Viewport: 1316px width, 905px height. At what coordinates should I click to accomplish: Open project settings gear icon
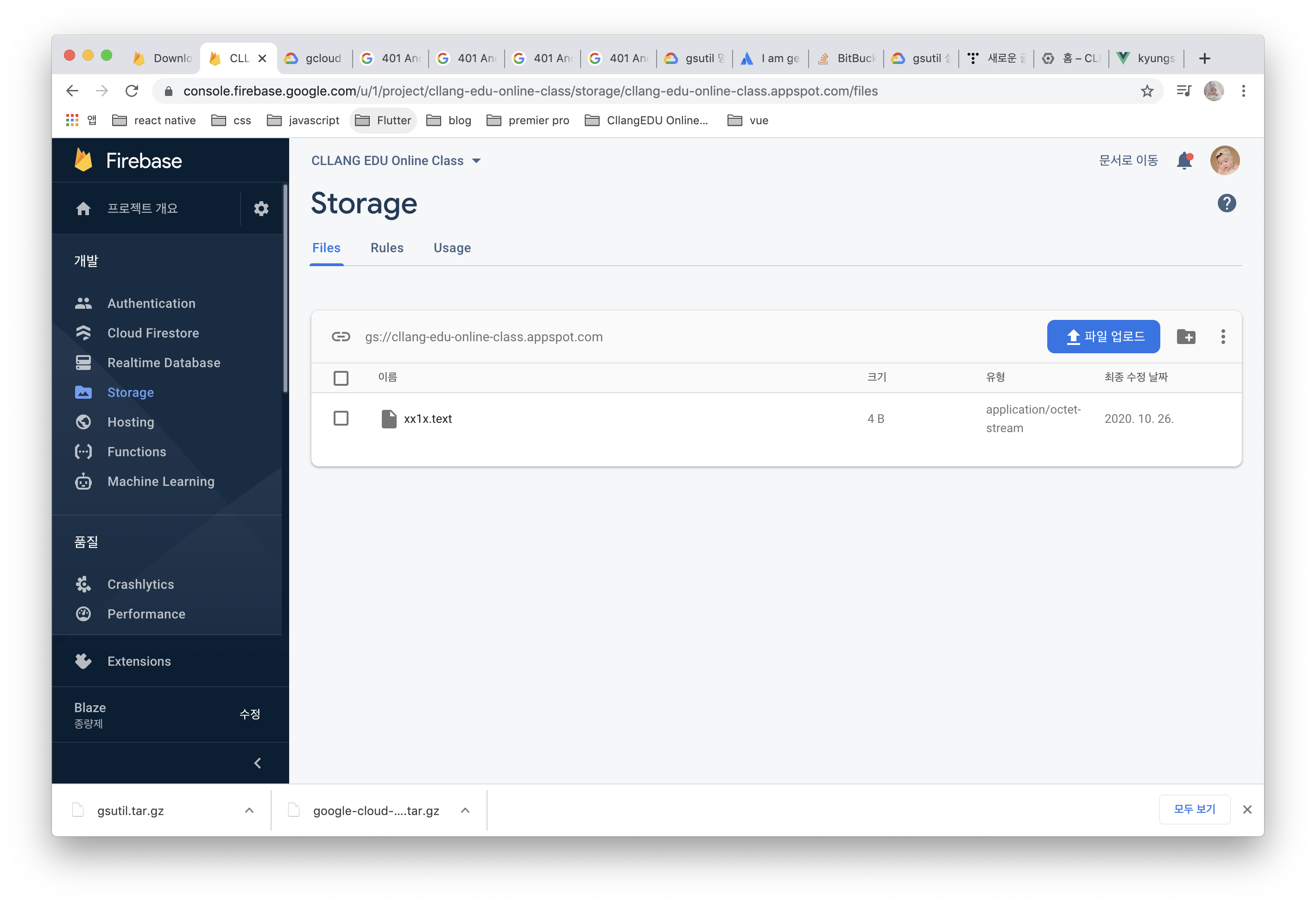coord(261,209)
